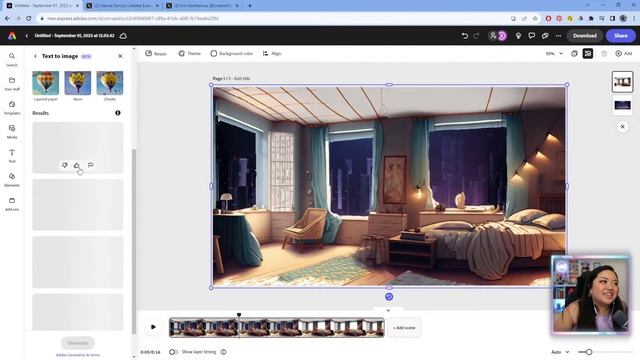Close the right page thumbnails panel

(x=622, y=127)
